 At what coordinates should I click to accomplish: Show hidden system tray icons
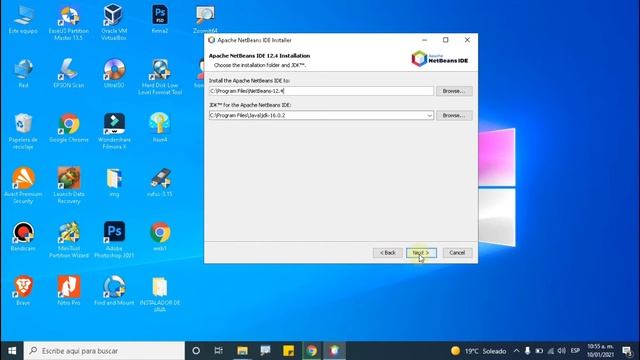tap(516, 351)
